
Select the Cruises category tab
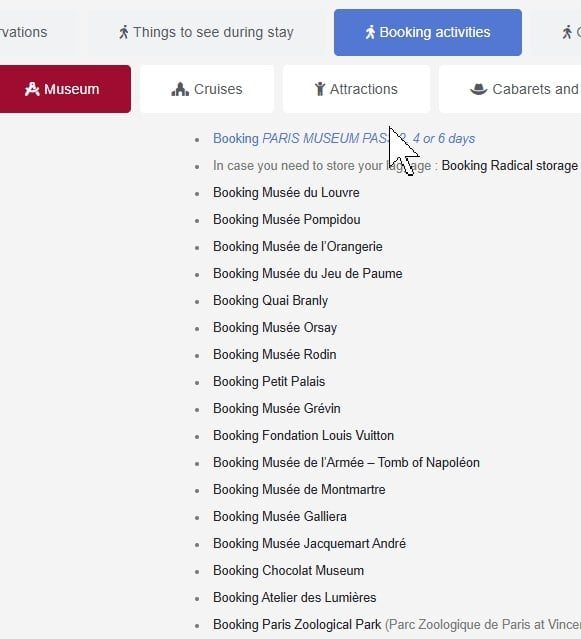coord(207,89)
